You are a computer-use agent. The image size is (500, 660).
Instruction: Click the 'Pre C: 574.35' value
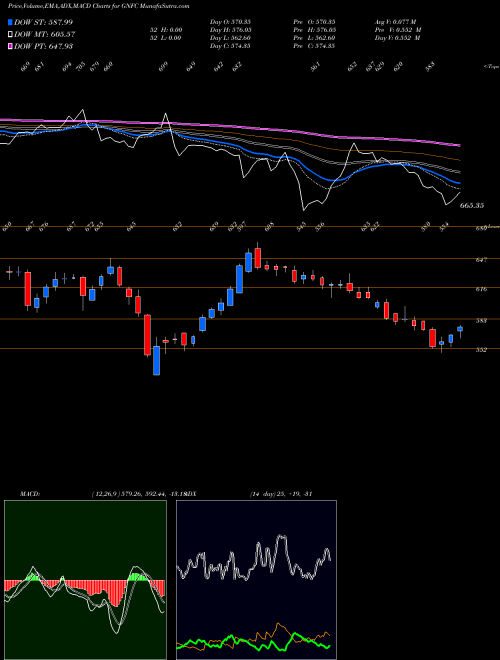[314, 46]
